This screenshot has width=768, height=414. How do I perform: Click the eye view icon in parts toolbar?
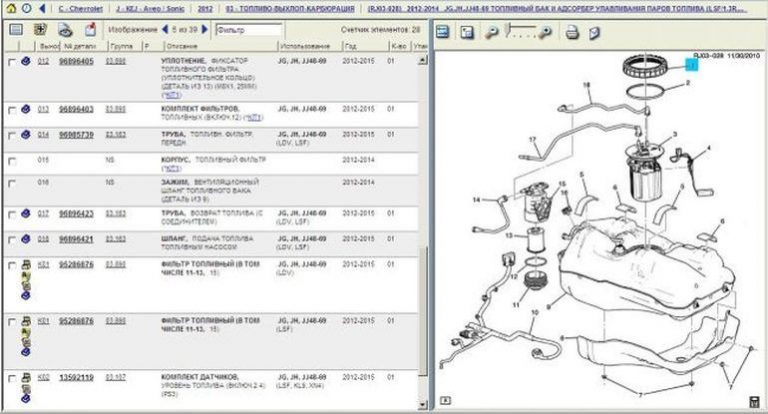[63, 30]
